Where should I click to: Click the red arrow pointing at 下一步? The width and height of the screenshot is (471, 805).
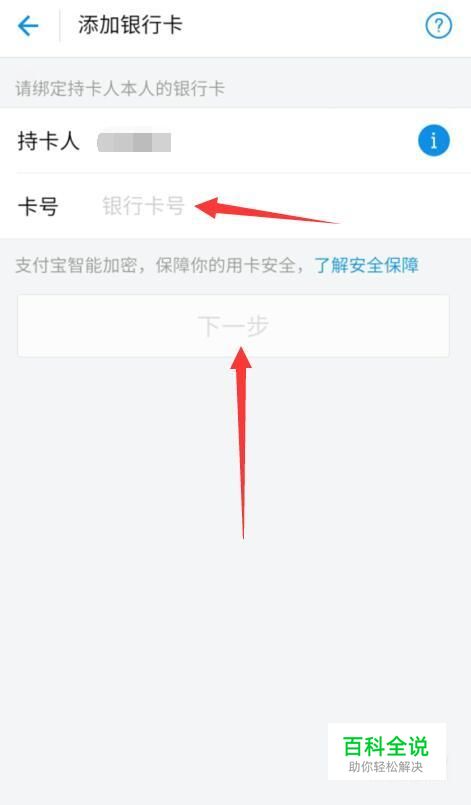pyautogui.click(x=242, y=442)
